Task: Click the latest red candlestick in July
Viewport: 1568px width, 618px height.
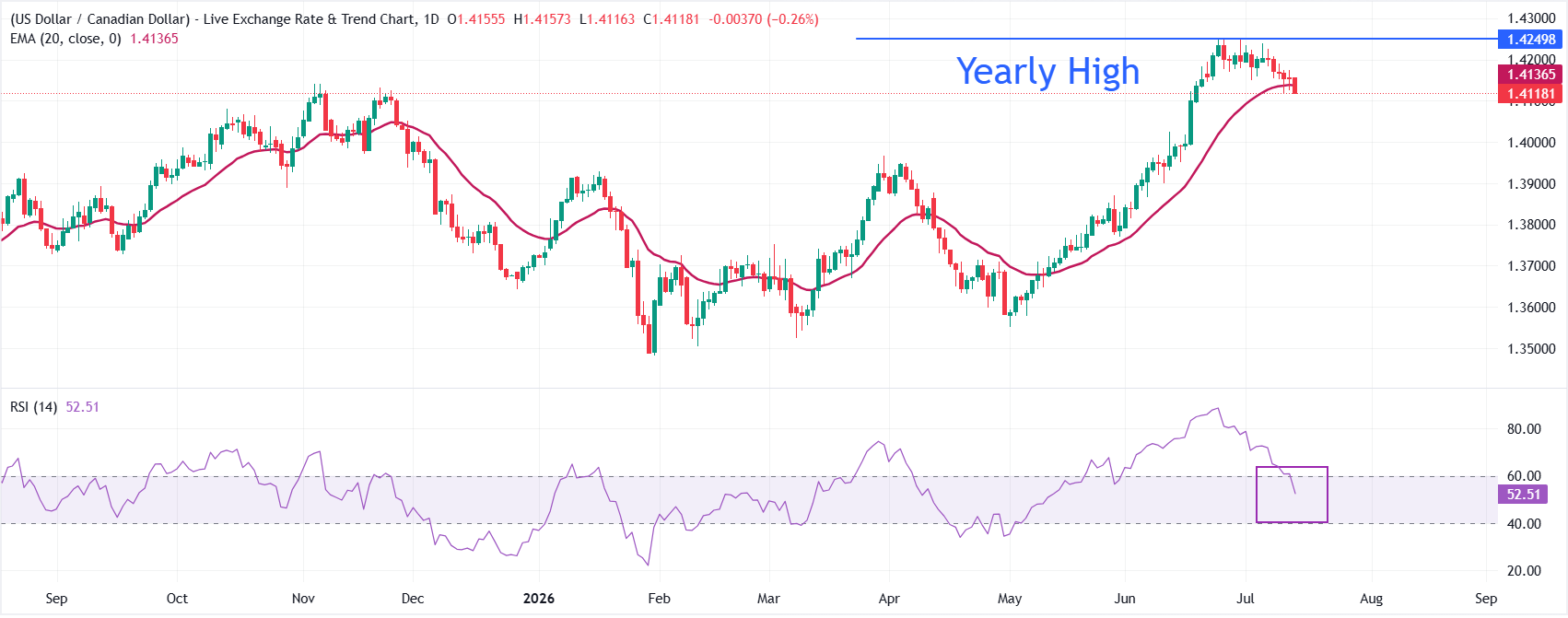Action: (x=1295, y=85)
